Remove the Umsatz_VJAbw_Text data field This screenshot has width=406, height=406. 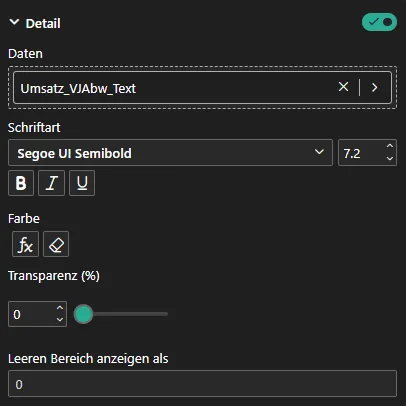[x=343, y=87]
